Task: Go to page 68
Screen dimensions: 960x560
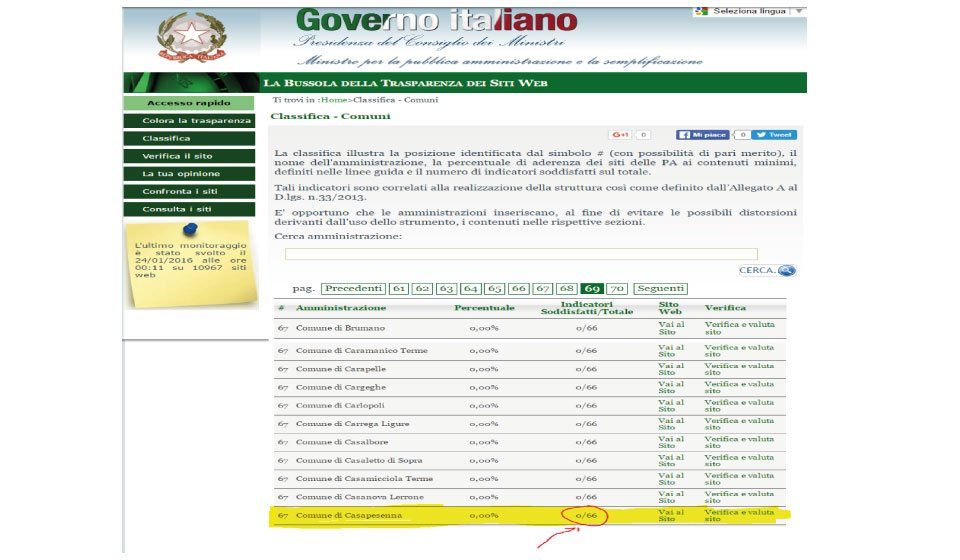Action: (567, 288)
